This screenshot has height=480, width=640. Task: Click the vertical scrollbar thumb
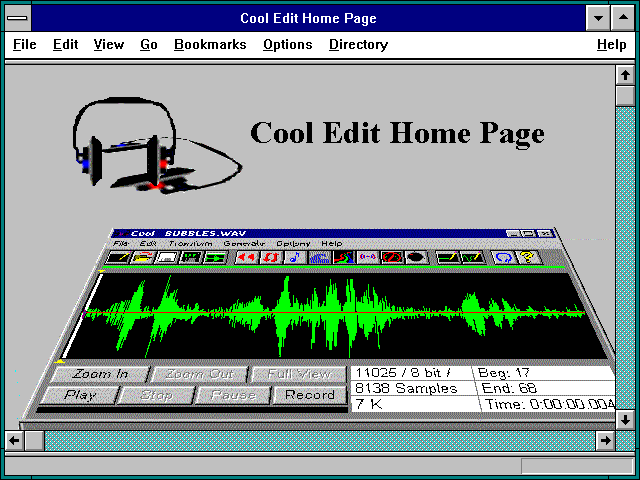625,96
